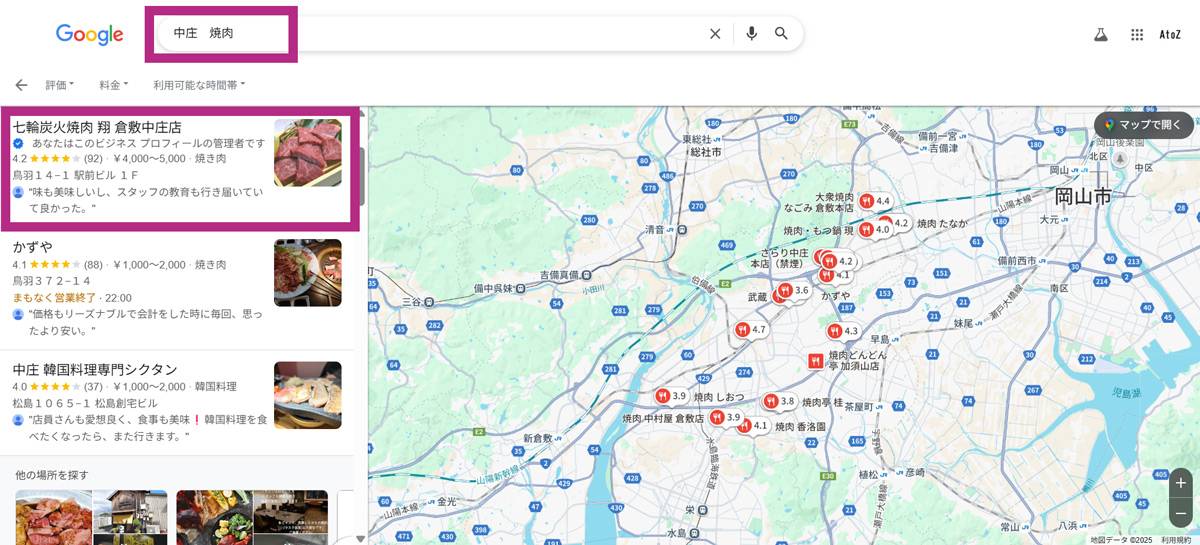Click the 4.7 restaurant map pin
The image size is (1200, 545).
coord(750,329)
